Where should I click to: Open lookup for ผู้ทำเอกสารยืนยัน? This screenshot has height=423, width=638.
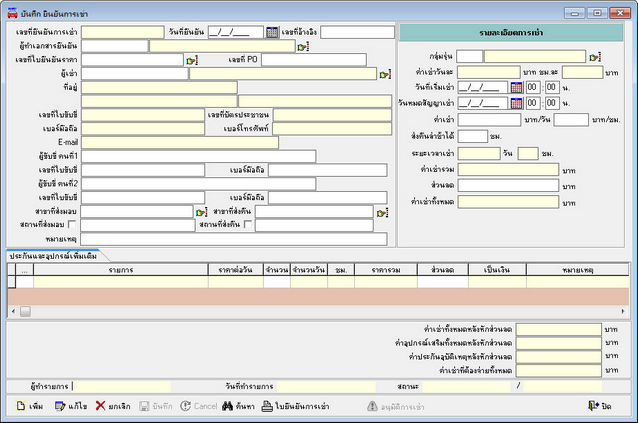coord(303,47)
